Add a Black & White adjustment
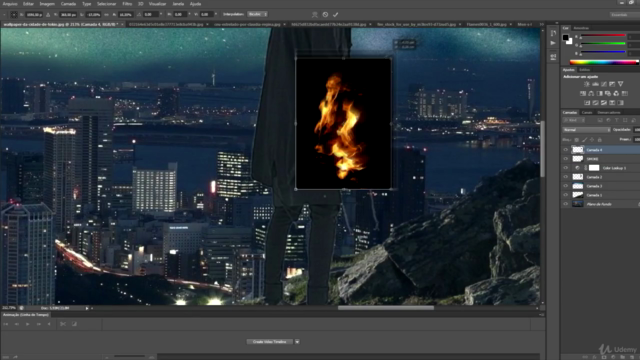Viewport: 640px width, 360px height. click(600, 93)
